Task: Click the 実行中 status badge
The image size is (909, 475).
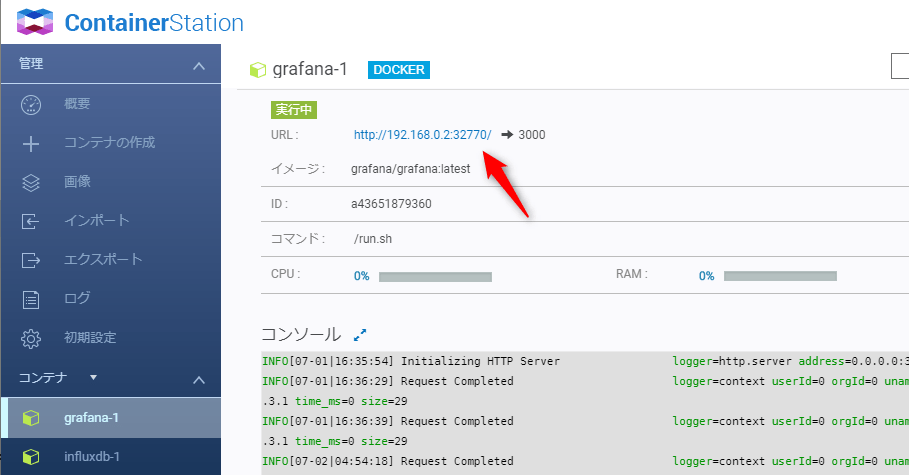Action: (294, 110)
